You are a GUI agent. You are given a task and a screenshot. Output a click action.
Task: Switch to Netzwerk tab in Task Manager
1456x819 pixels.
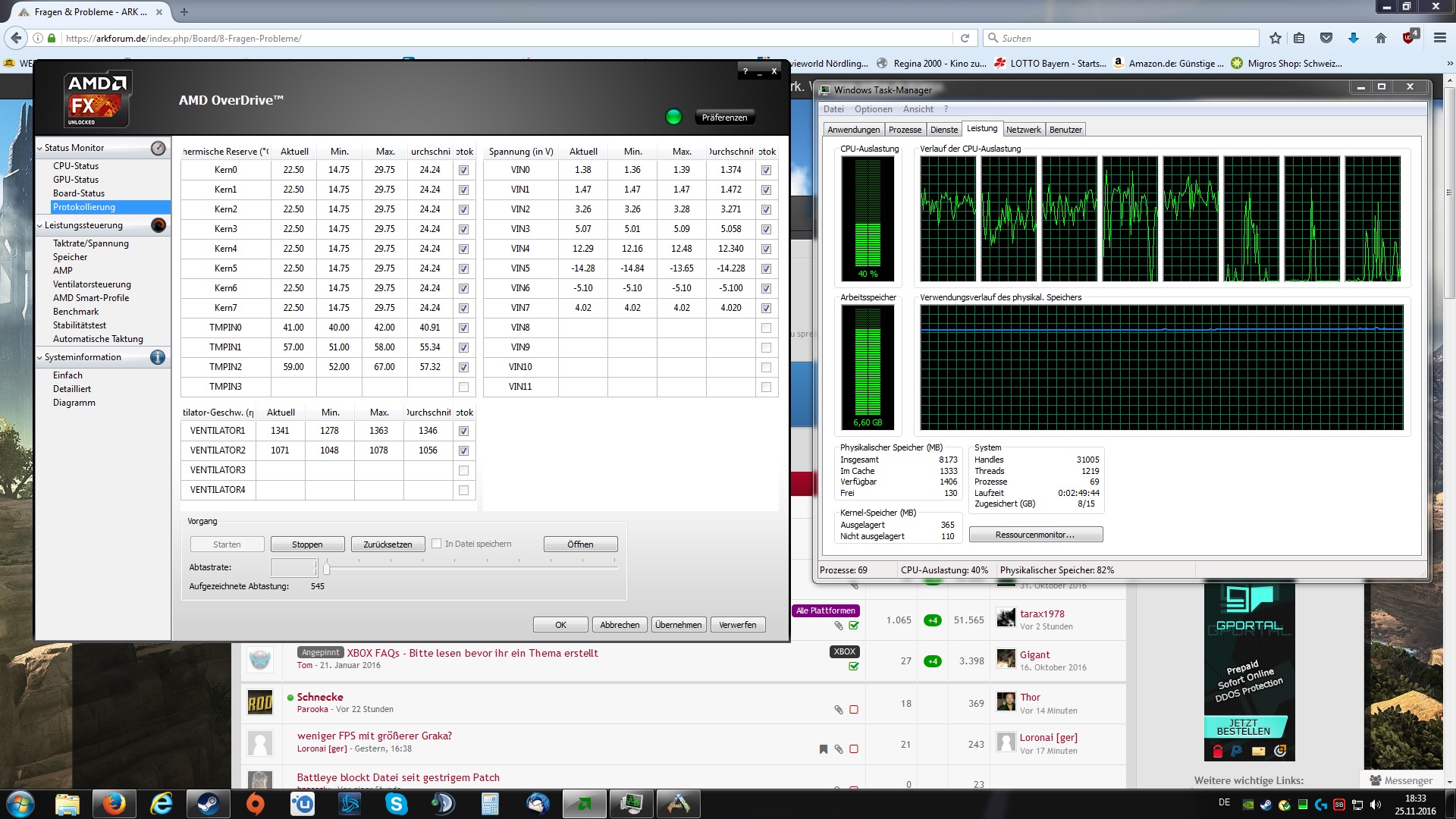(1023, 130)
